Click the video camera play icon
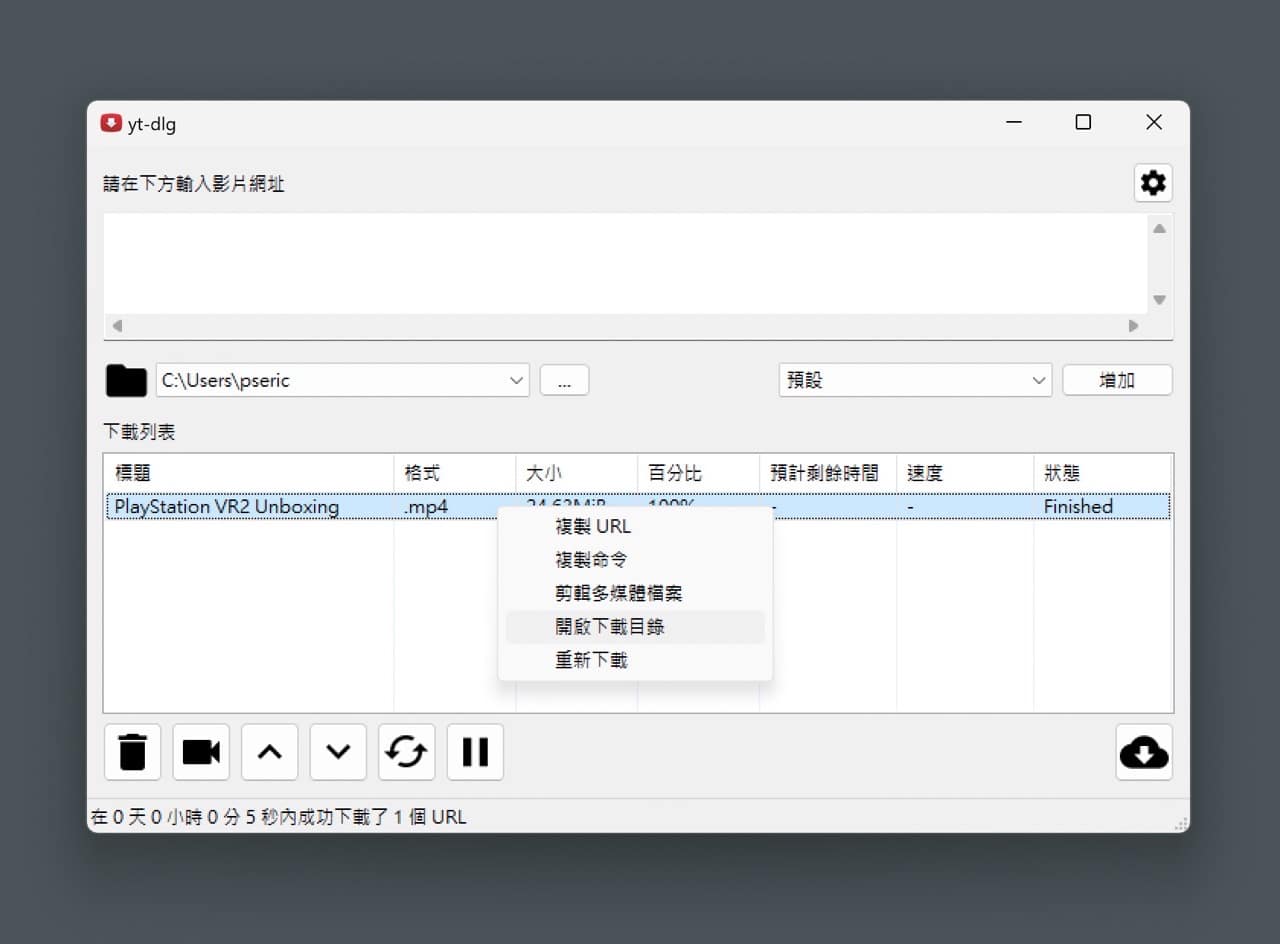This screenshot has height=944, width=1280. point(201,752)
